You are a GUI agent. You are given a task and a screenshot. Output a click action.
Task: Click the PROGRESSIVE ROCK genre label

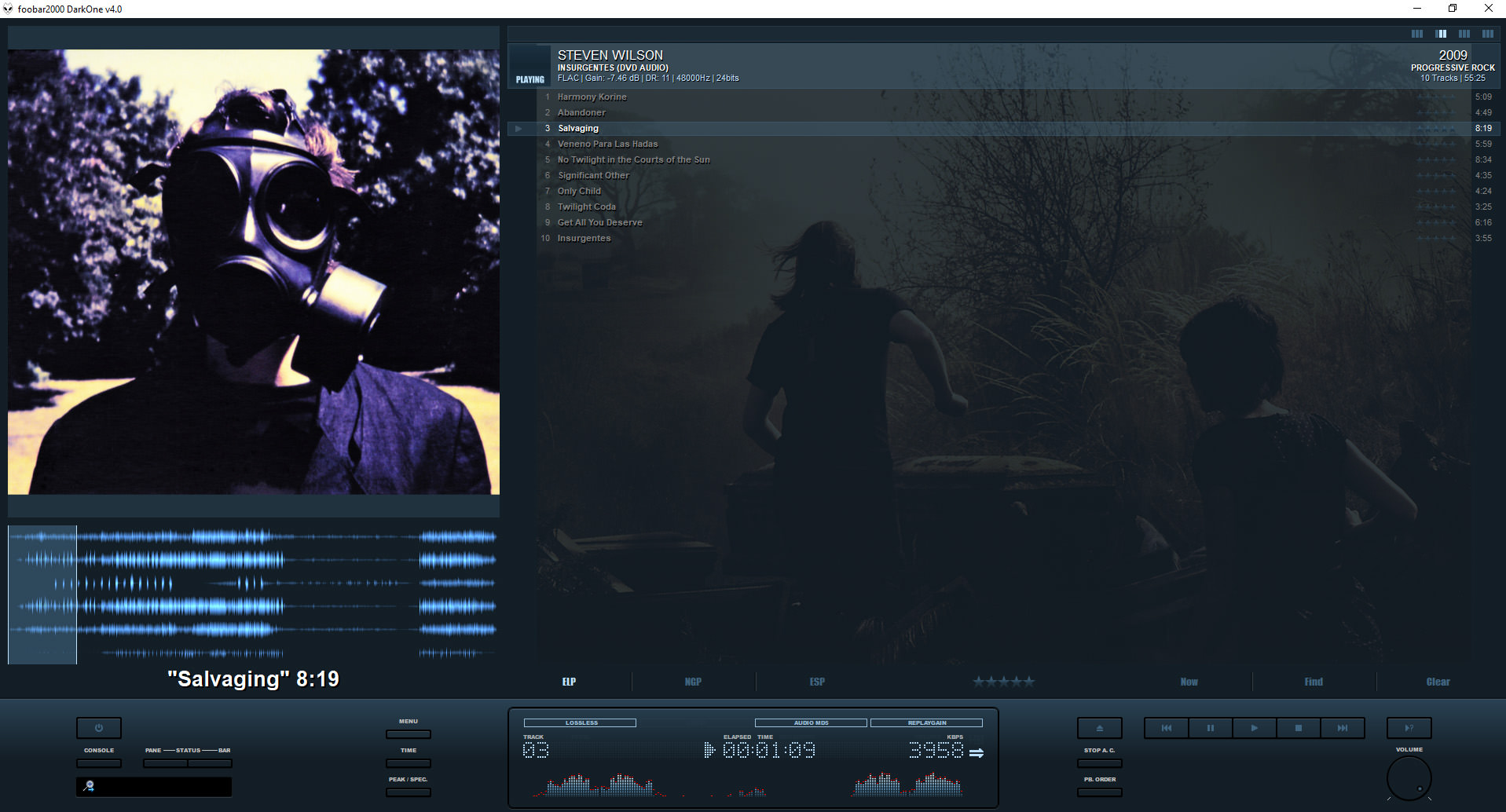[1453, 68]
